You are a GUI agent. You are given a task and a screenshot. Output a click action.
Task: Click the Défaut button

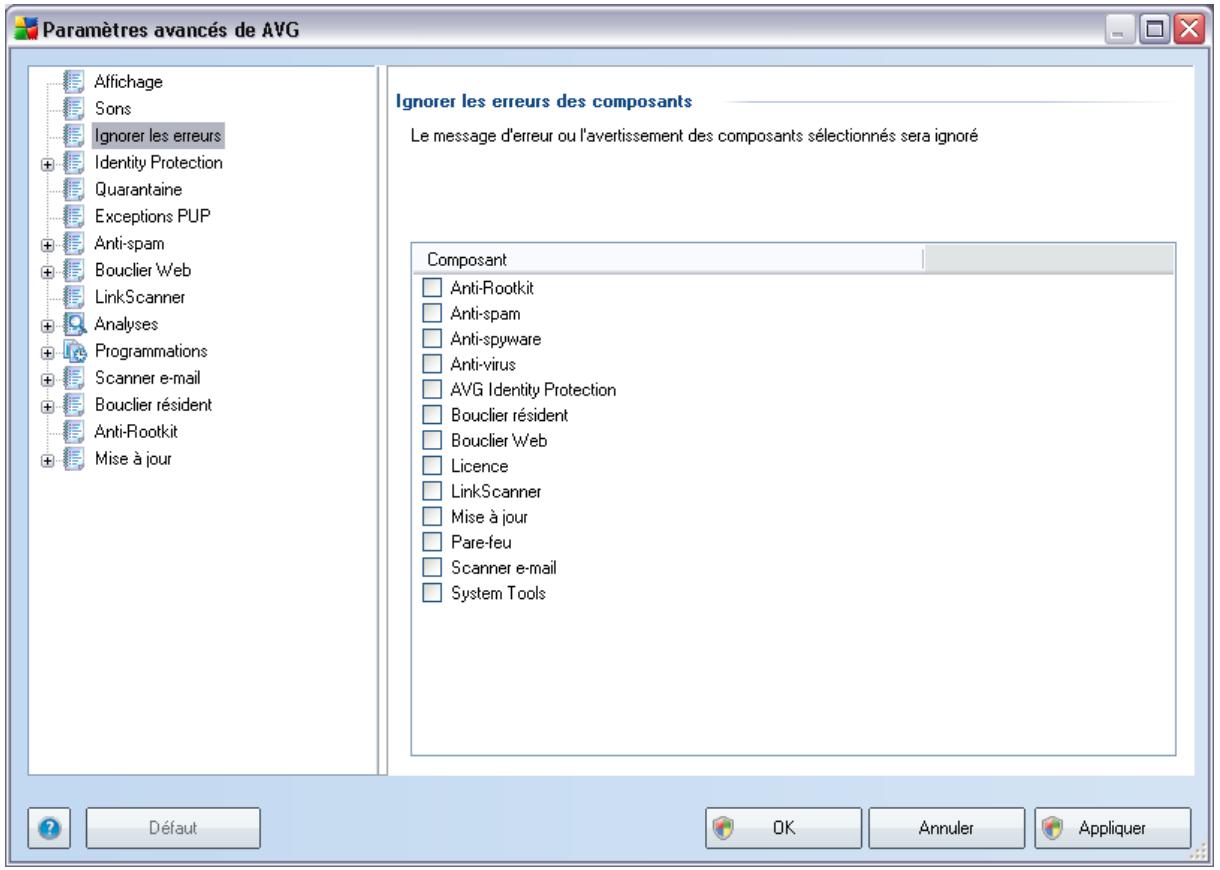coord(174,828)
